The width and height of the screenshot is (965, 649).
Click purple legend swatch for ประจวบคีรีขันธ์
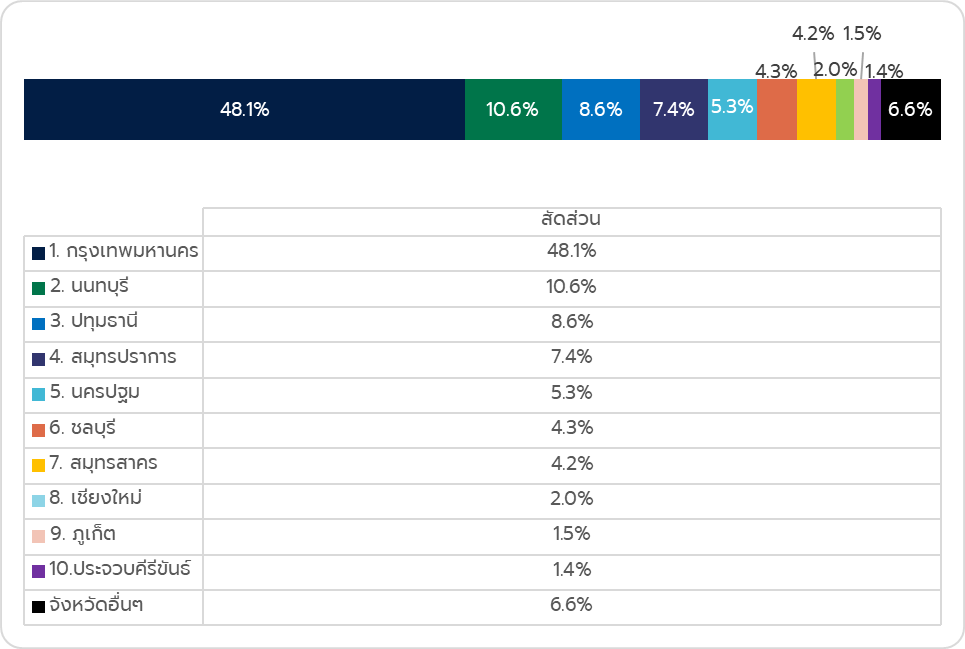click(x=38, y=571)
